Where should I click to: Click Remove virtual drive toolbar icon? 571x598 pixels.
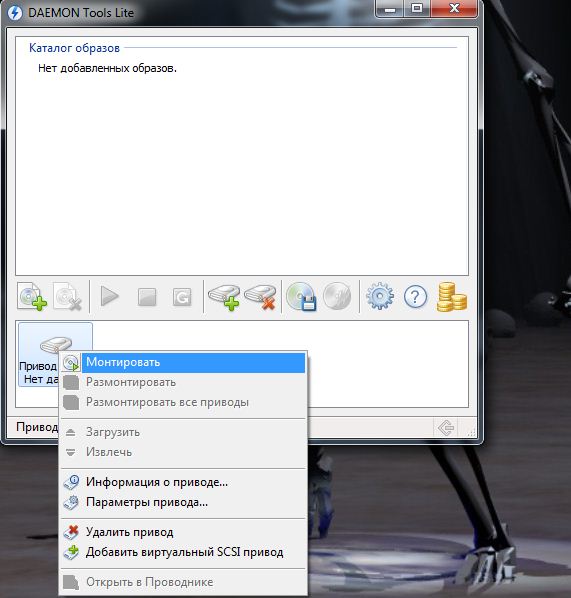point(261,297)
